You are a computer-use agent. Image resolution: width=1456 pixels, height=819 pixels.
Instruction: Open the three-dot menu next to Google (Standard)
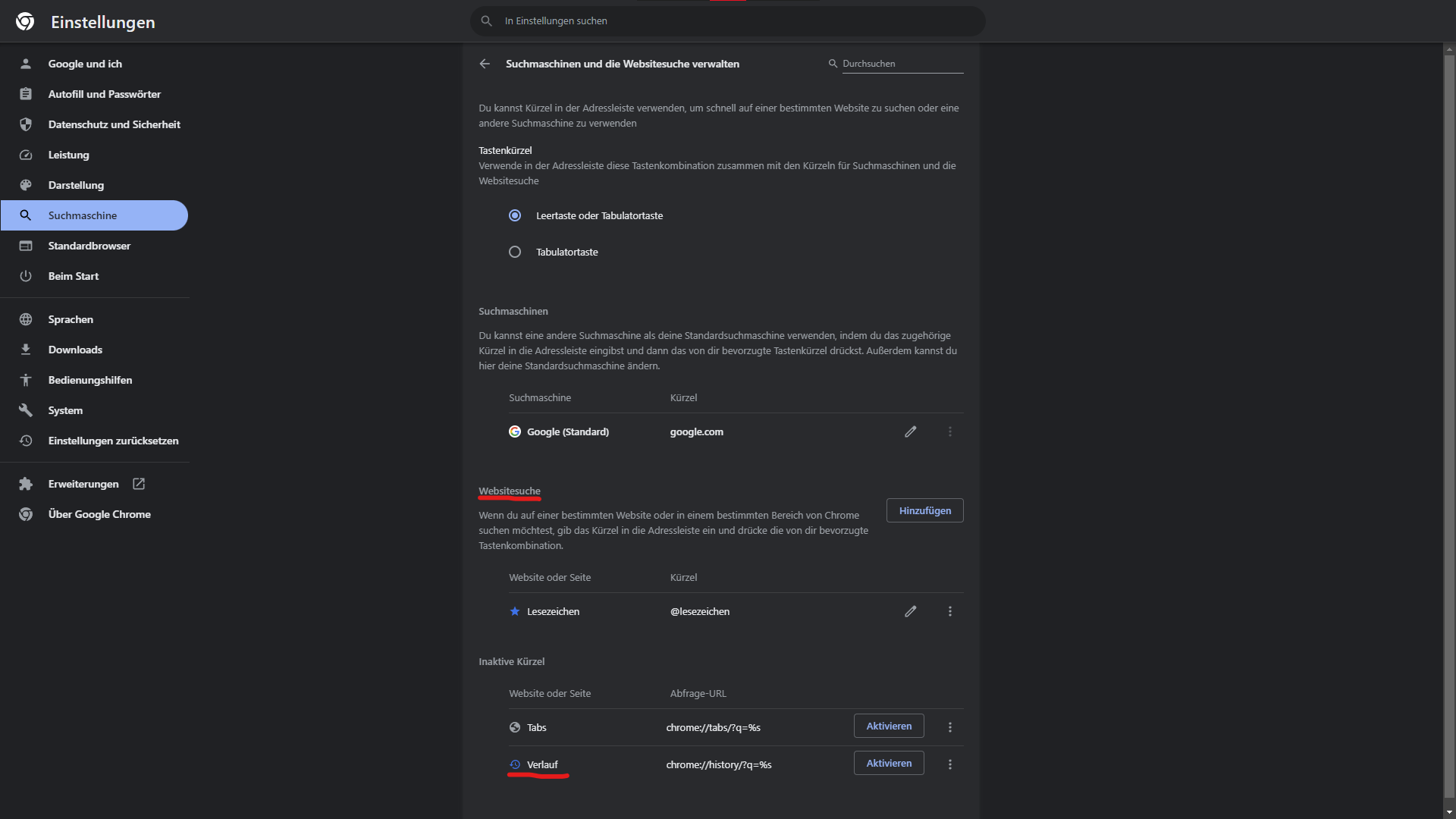(x=949, y=431)
